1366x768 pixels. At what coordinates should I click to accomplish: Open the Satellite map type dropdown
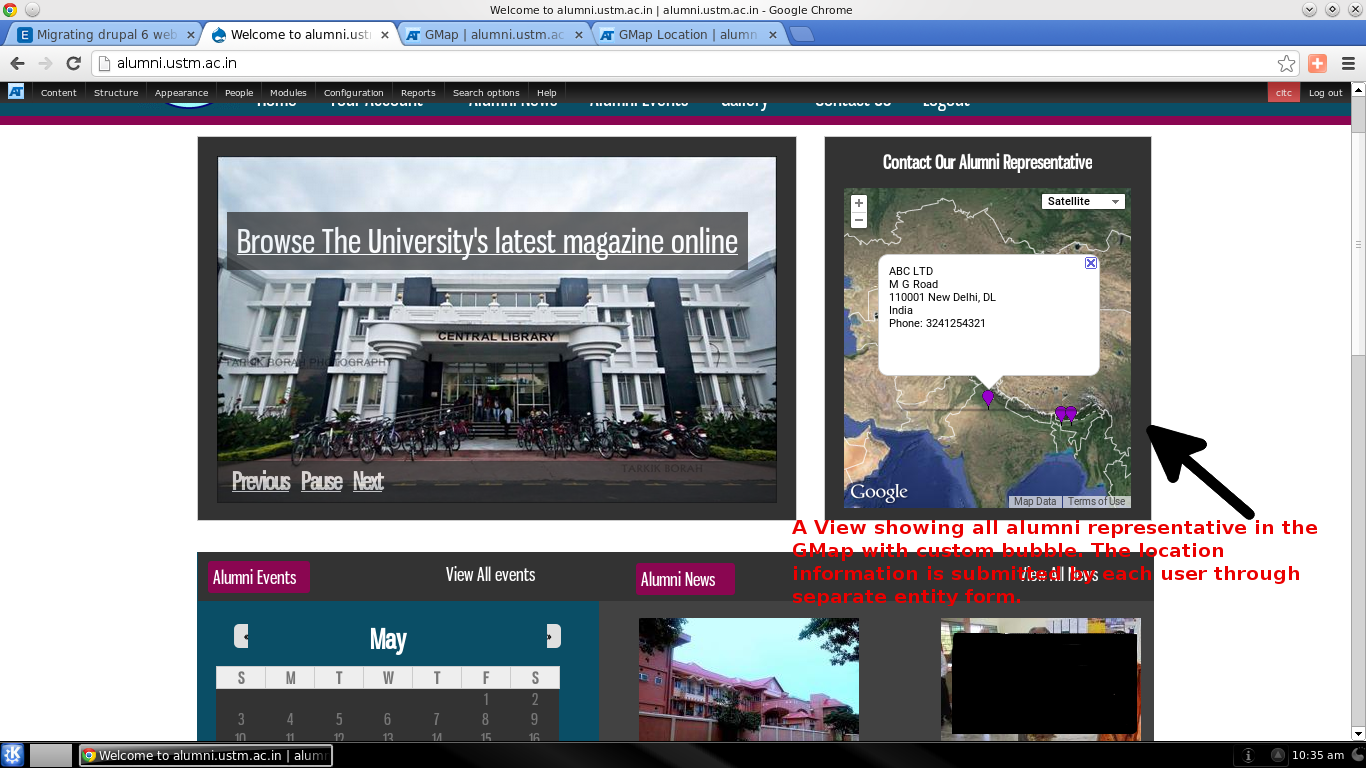tap(1083, 202)
